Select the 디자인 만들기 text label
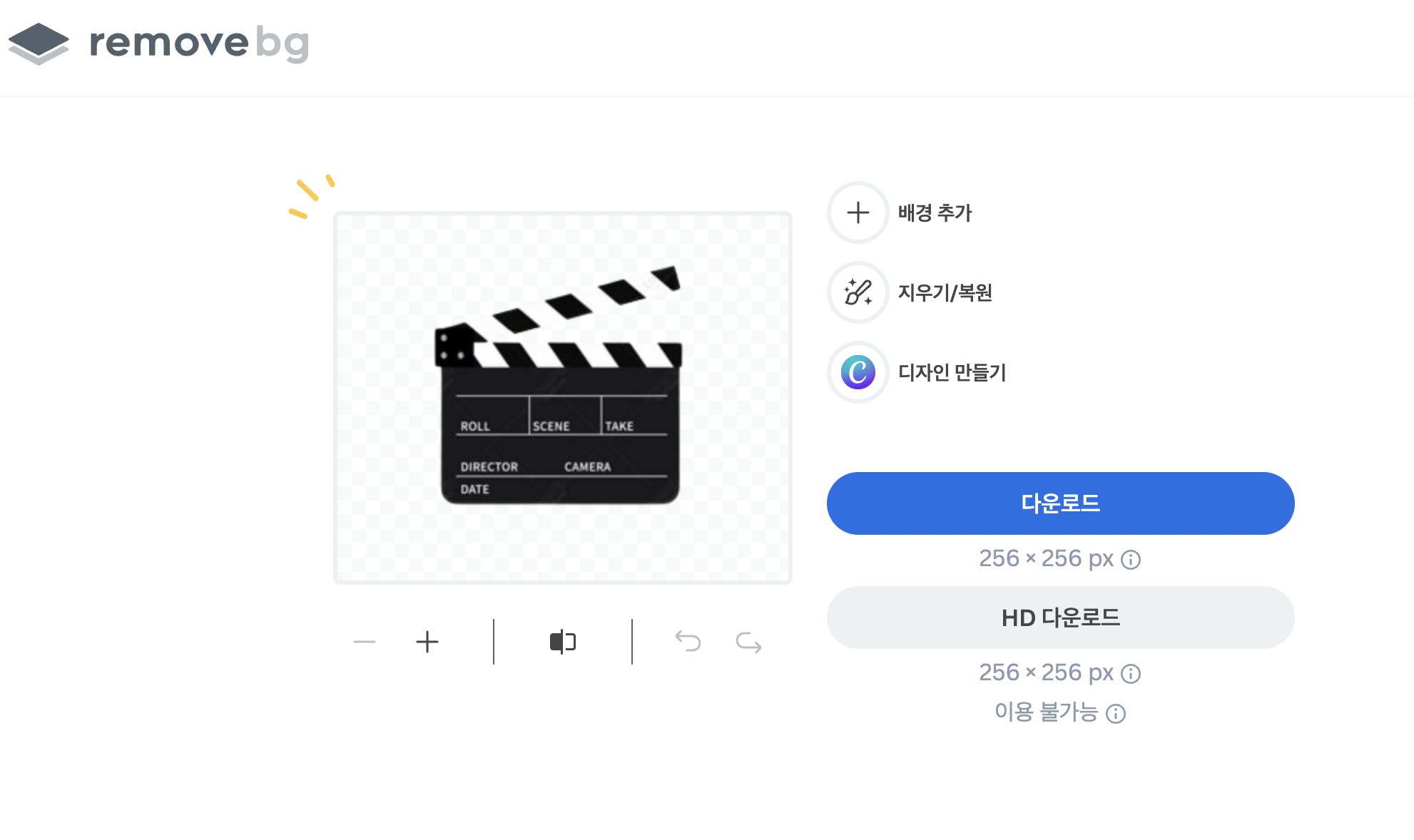Image resolution: width=1414 pixels, height=840 pixels. (x=952, y=372)
